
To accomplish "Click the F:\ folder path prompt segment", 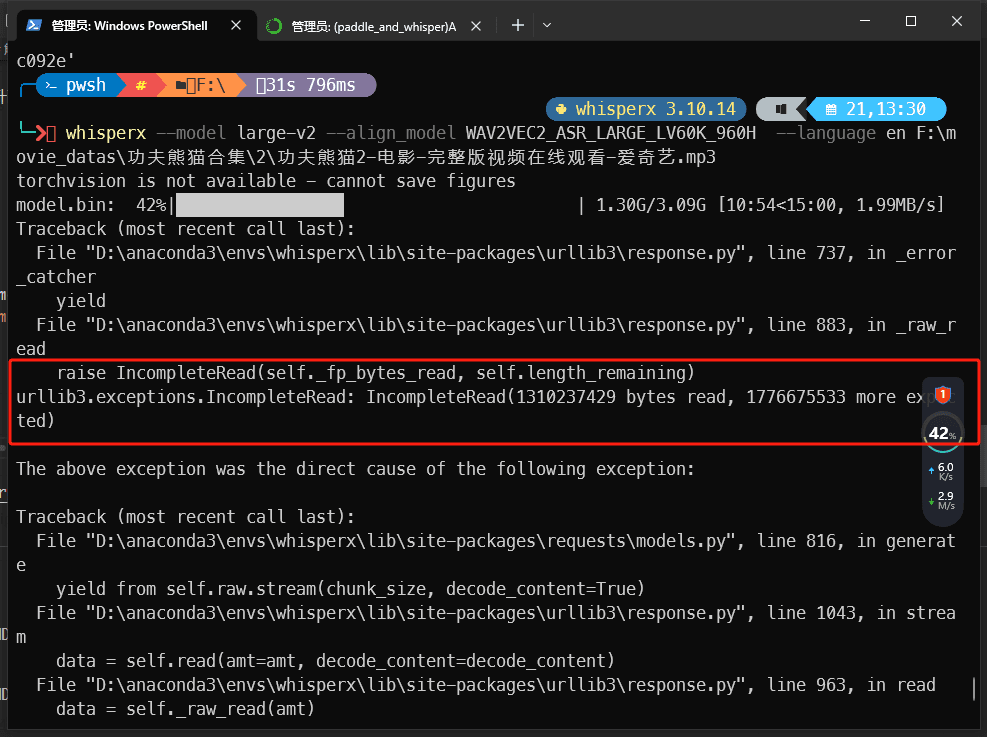I will click(205, 86).
